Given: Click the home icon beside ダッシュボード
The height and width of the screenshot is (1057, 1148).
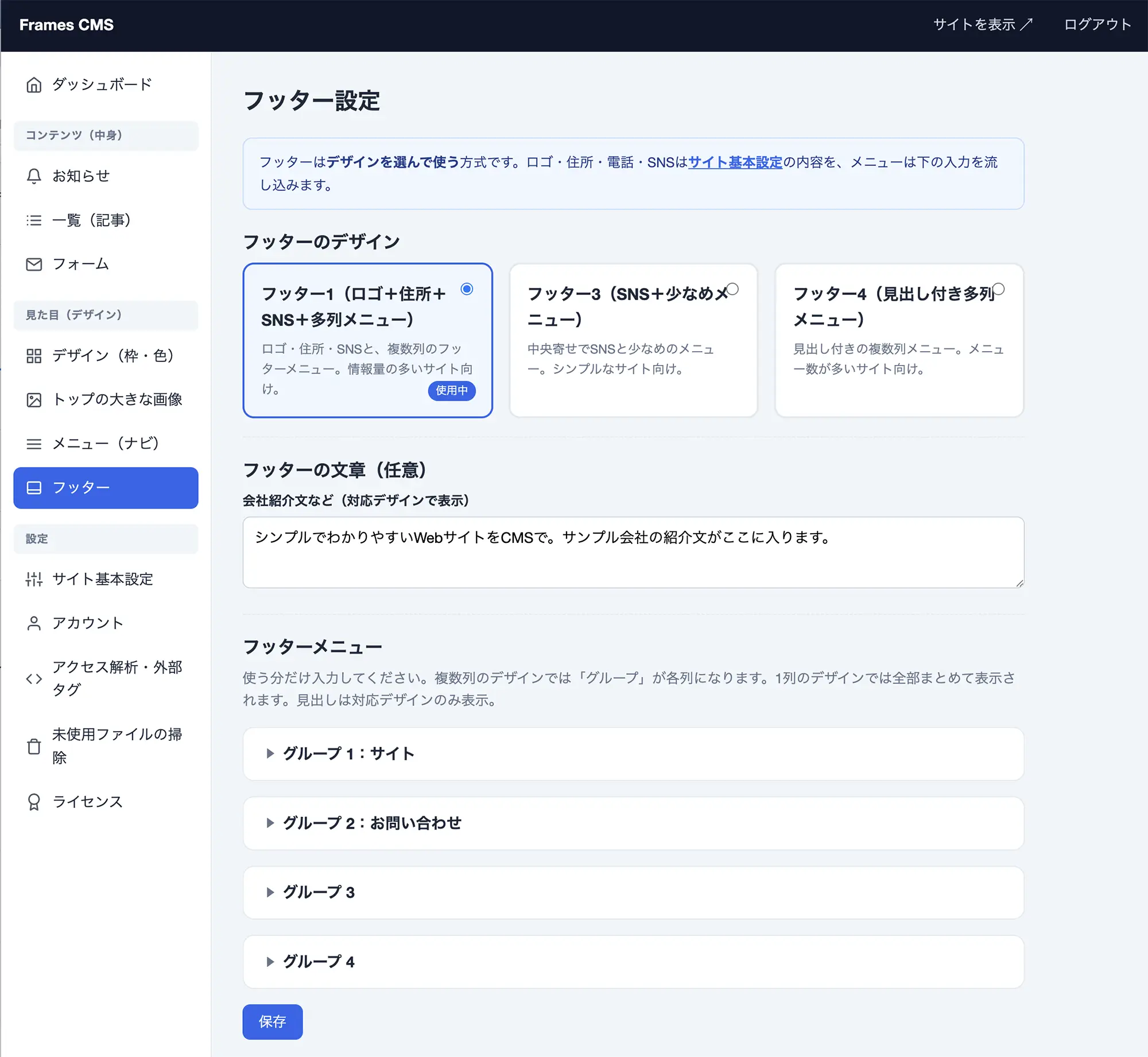Looking at the screenshot, I should (34, 85).
